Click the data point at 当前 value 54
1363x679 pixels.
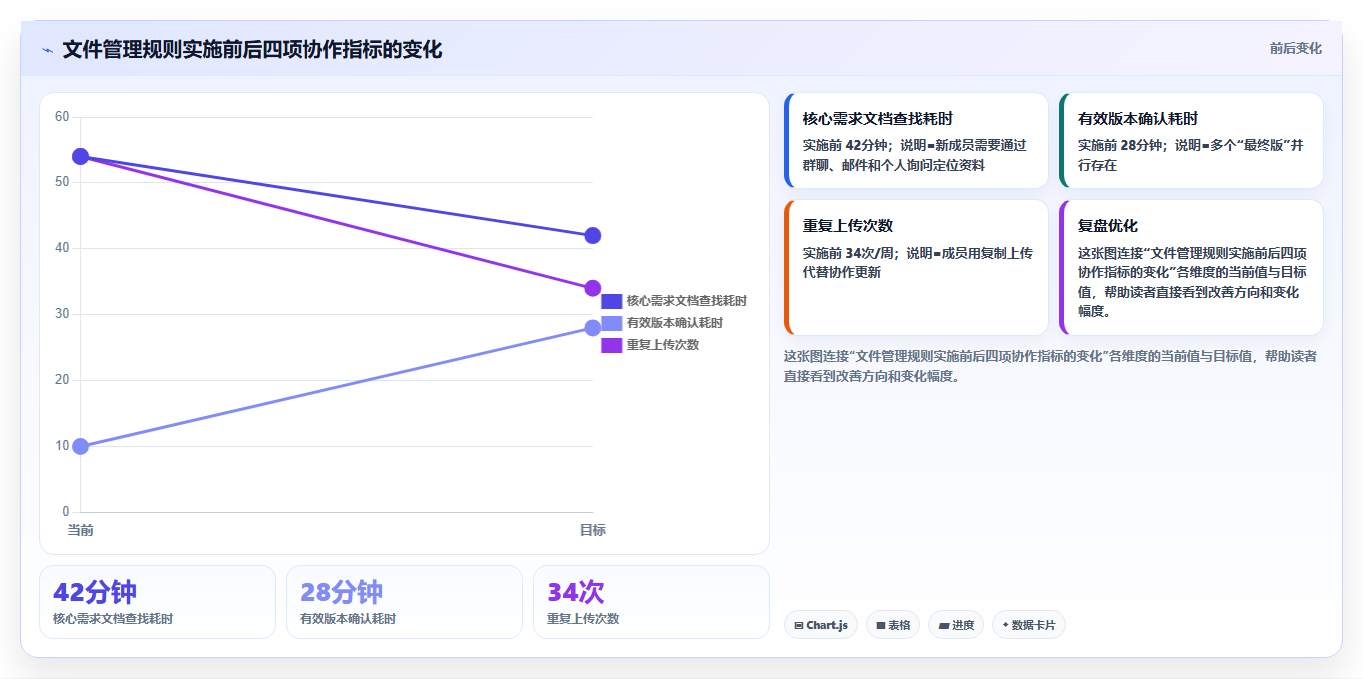pyautogui.click(x=81, y=157)
